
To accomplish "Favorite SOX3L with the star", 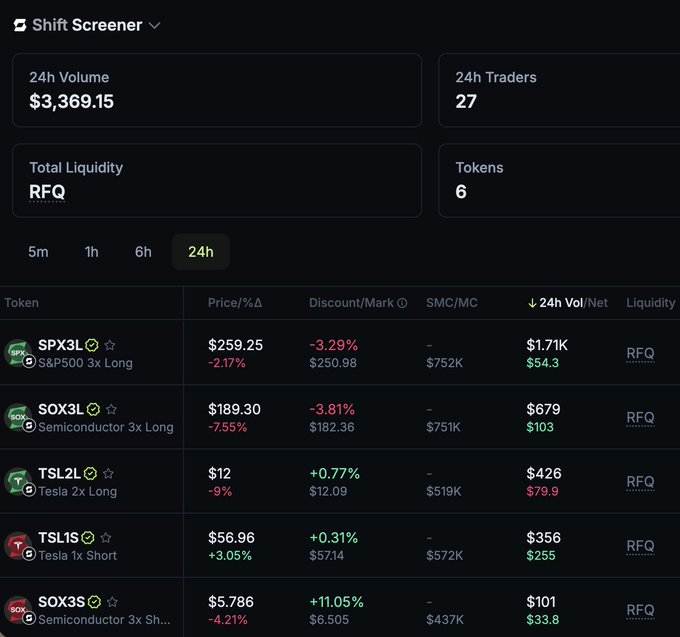I will 111,409.
